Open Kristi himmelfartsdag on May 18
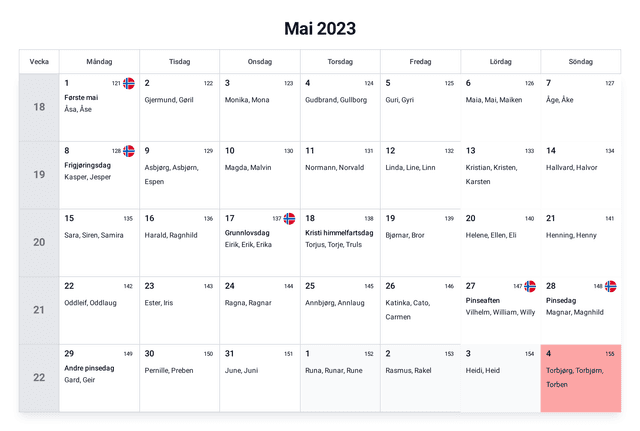Image resolution: width=640 pixels, height=431 pixels. [339, 232]
